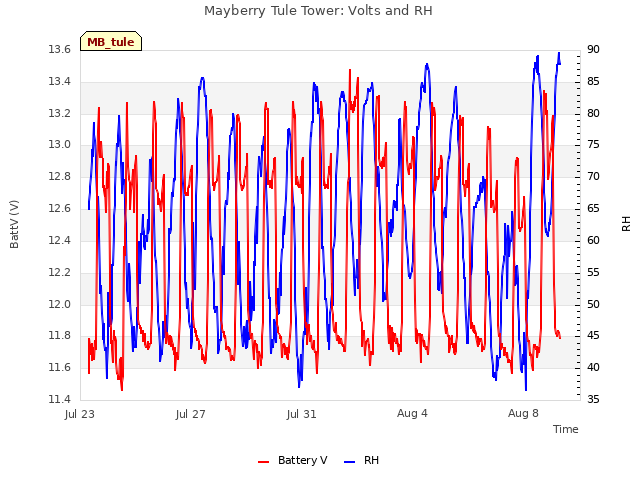Viewport: 640px width, 480px height.
Task: Click the Jul 27 date tick label
Action: click(191, 414)
